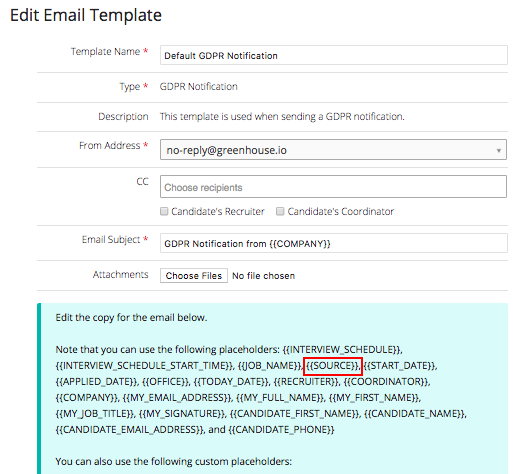521x474 pixels.
Task: Click the {{CANDIDATE_PHONE}} placeholder
Action: coord(281,430)
